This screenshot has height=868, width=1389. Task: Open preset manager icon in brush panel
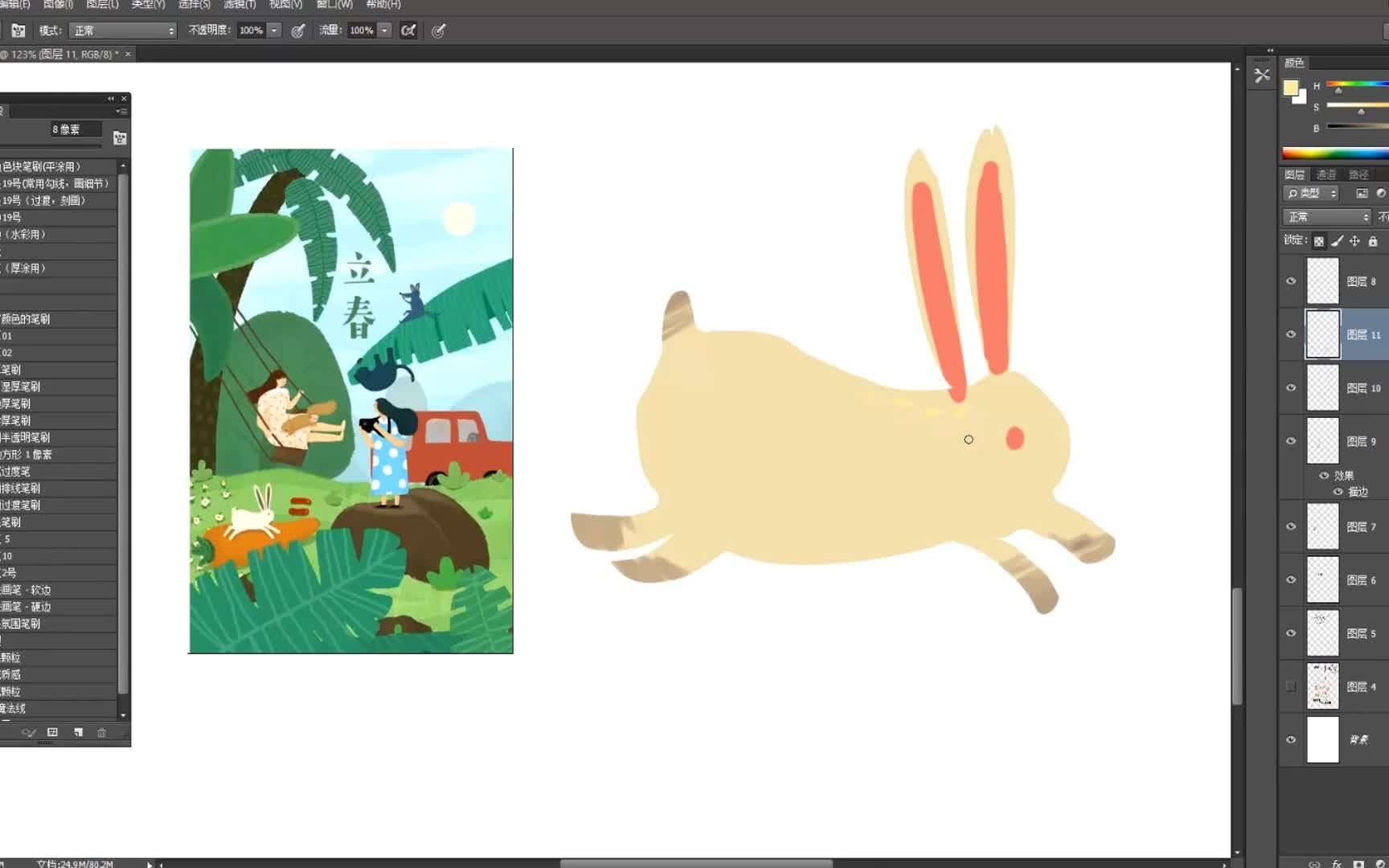point(52,732)
